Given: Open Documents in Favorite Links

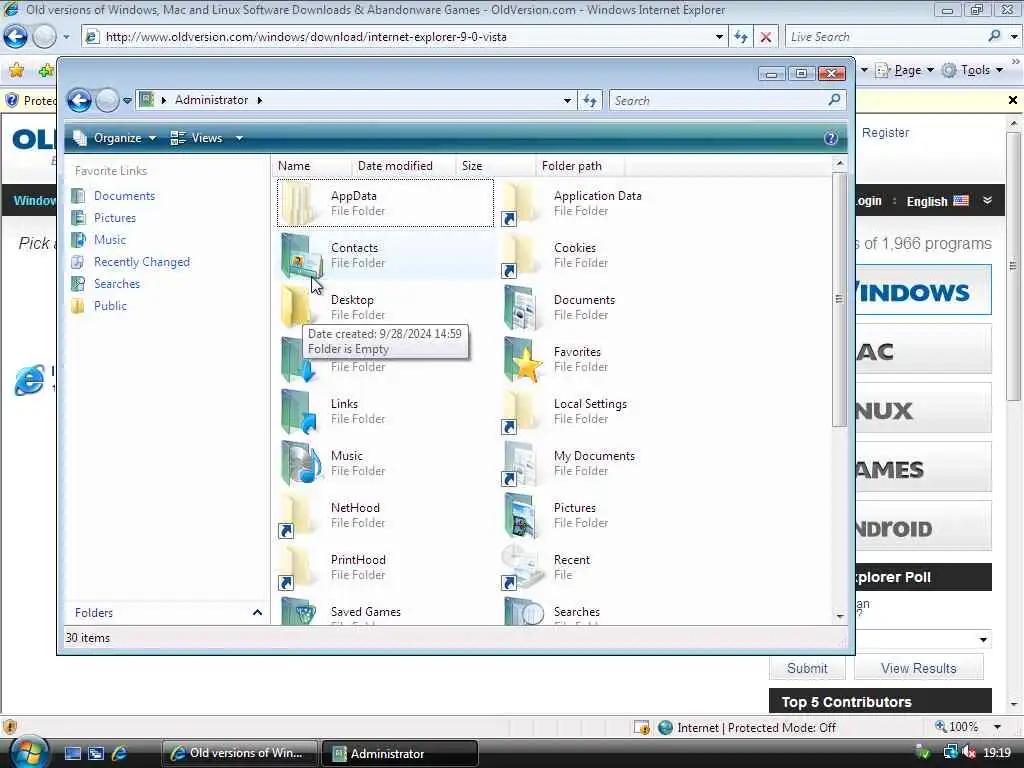Looking at the screenshot, I should point(124,196).
